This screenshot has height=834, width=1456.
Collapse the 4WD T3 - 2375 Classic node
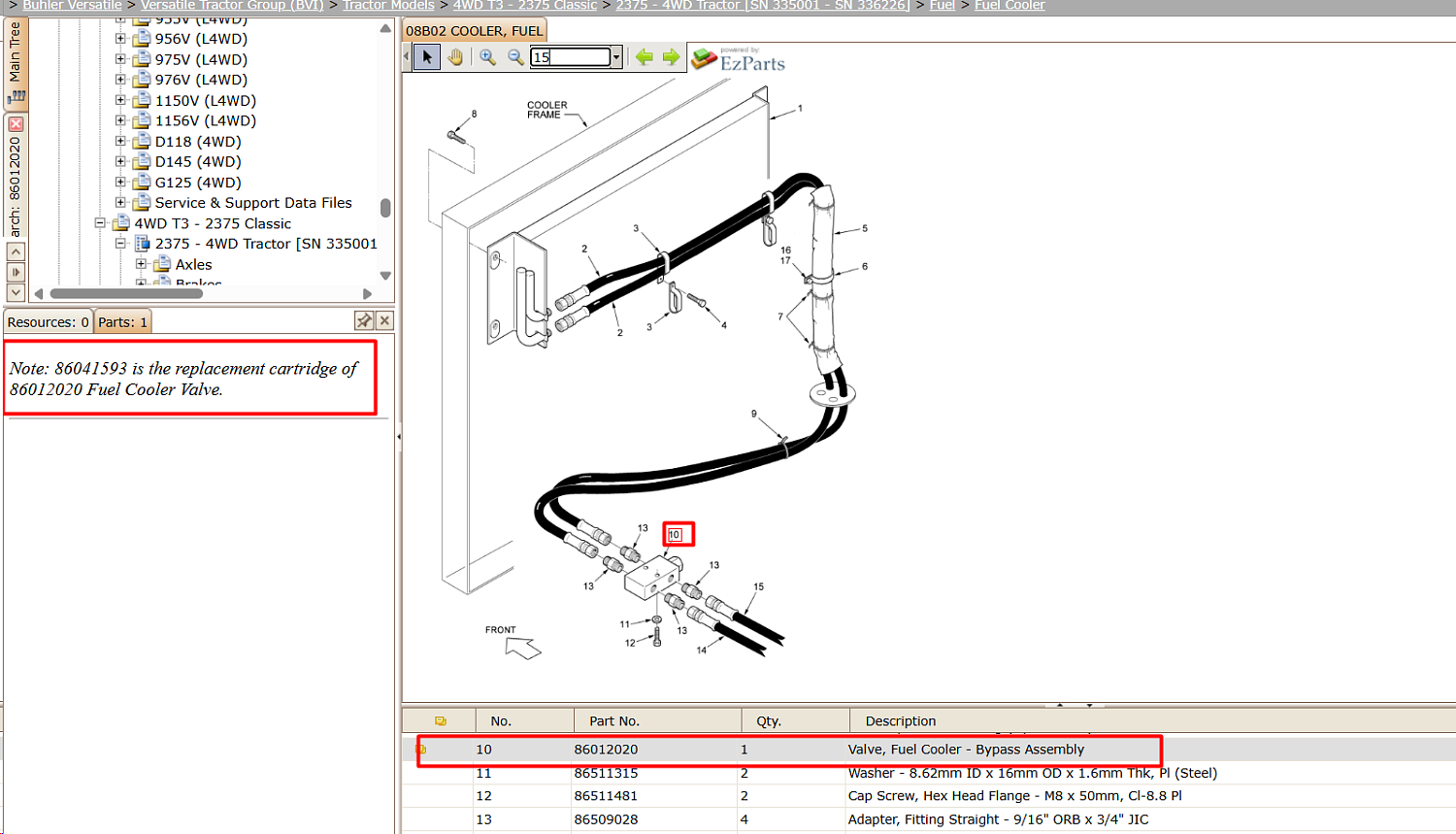tap(100, 223)
